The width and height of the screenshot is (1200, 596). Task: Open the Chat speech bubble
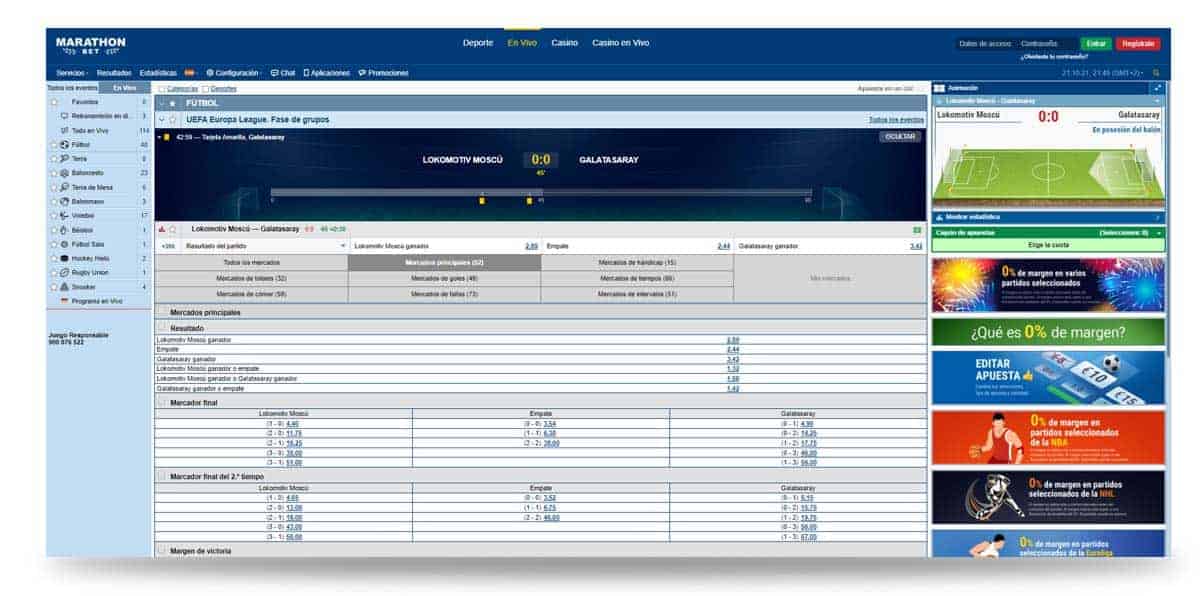tap(274, 73)
